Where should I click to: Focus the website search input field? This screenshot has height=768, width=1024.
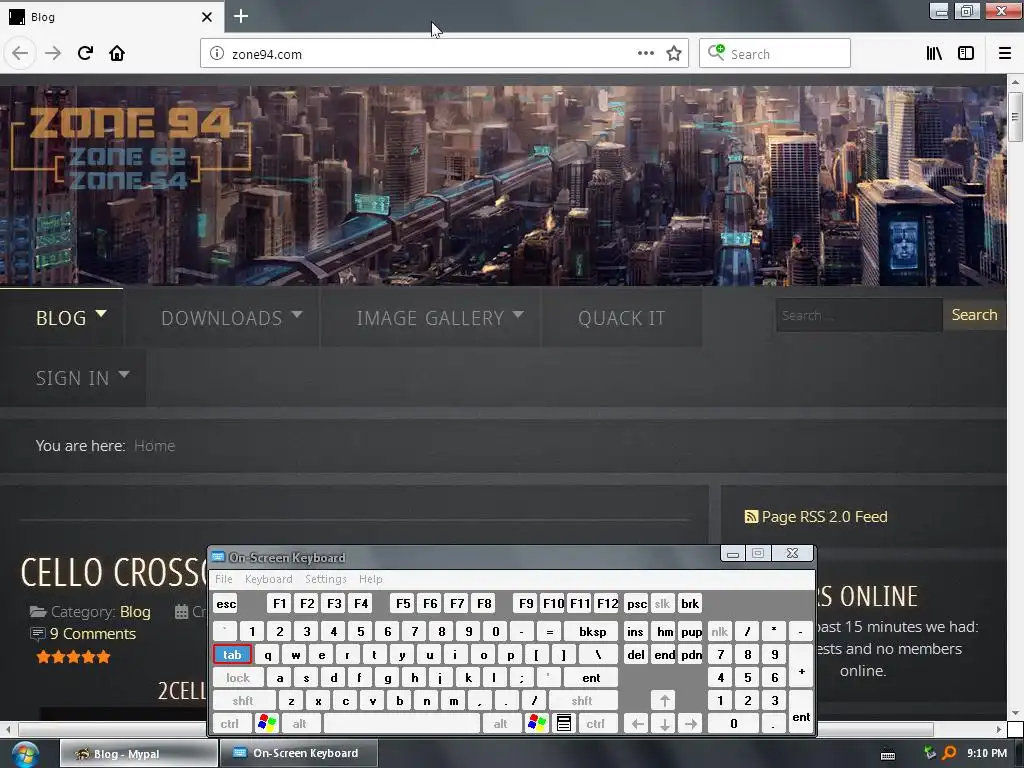click(859, 315)
